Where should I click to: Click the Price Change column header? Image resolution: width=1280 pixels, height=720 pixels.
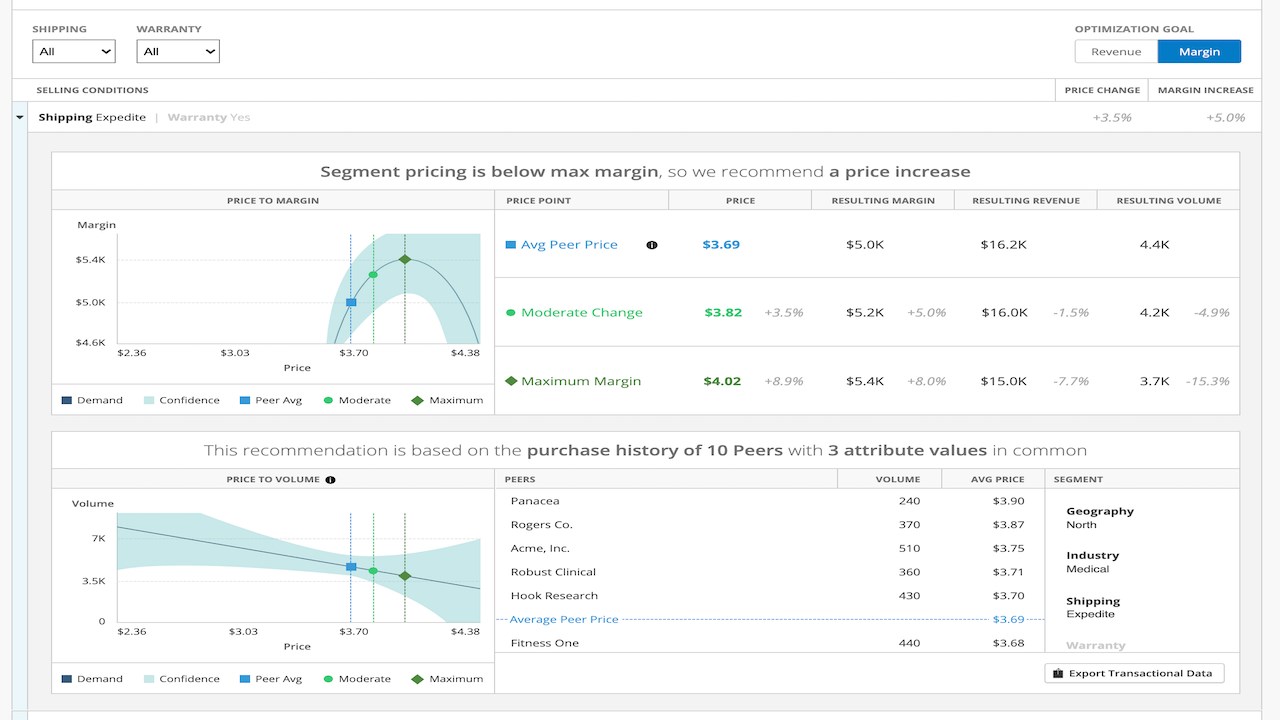(1102, 90)
